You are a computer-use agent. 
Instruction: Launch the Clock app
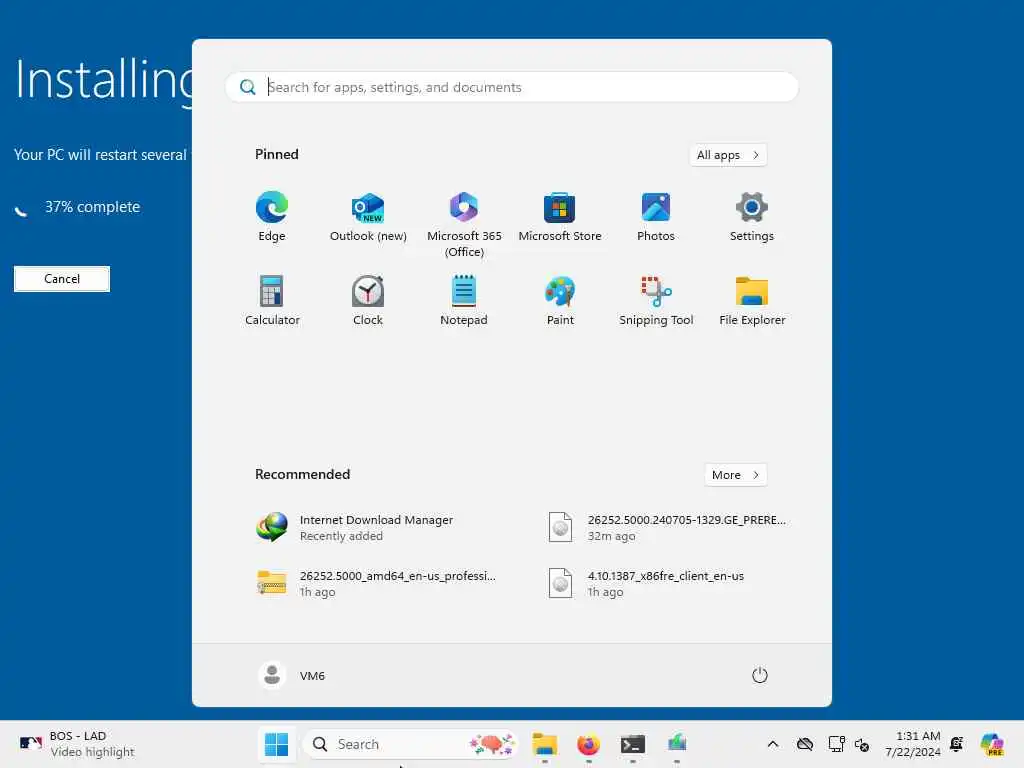point(368,301)
